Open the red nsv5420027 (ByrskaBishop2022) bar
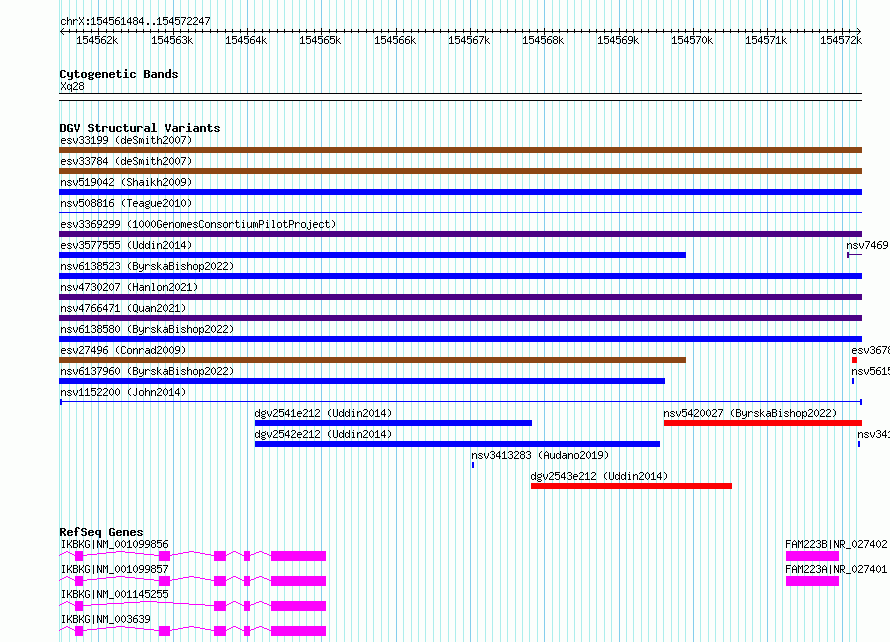The image size is (890, 642). (763, 423)
